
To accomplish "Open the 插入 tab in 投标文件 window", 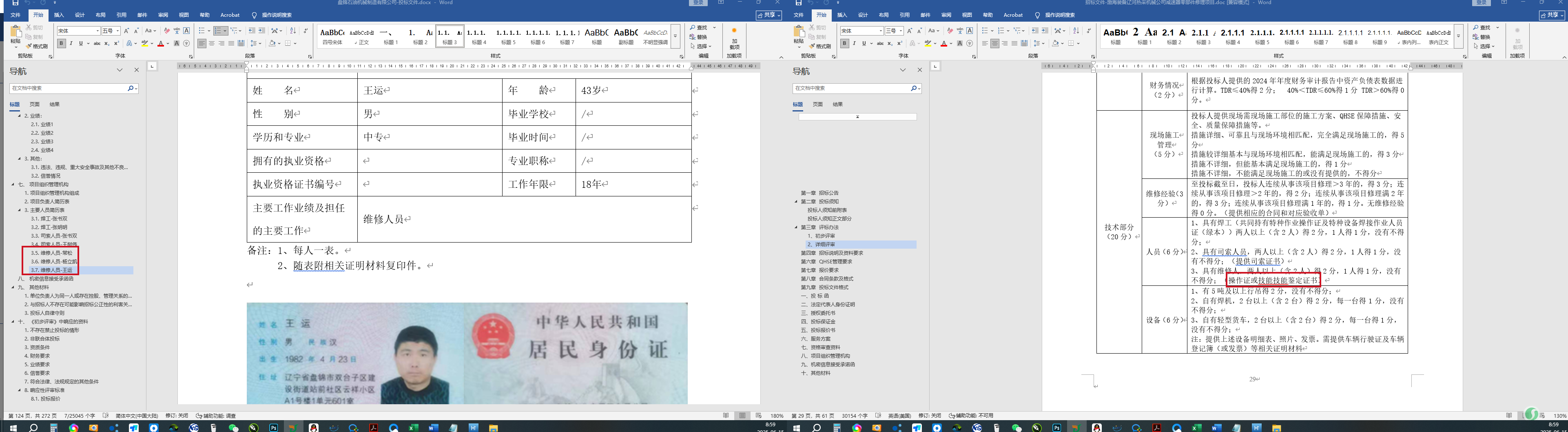I will [58, 15].
